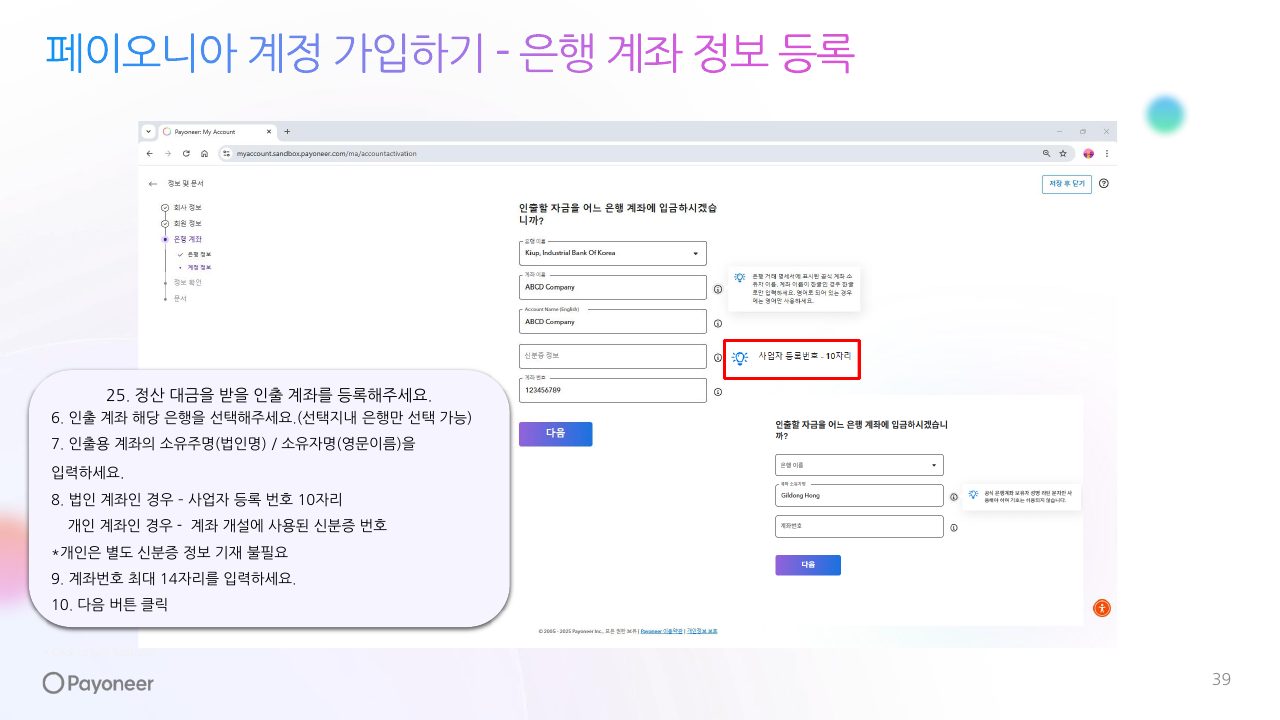Open the 개인정보 보호 footer link
Image resolution: width=1280 pixels, height=720 pixels.
(x=702, y=631)
